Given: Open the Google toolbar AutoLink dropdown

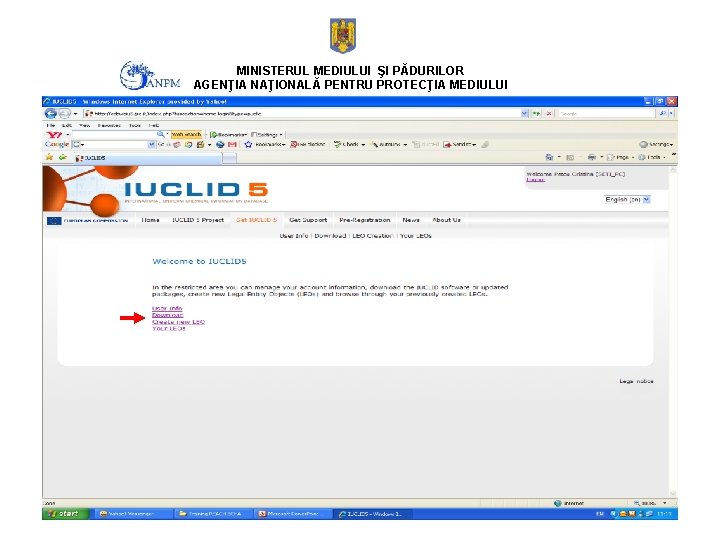Looking at the screenshot, I should [x=389, y=144].
